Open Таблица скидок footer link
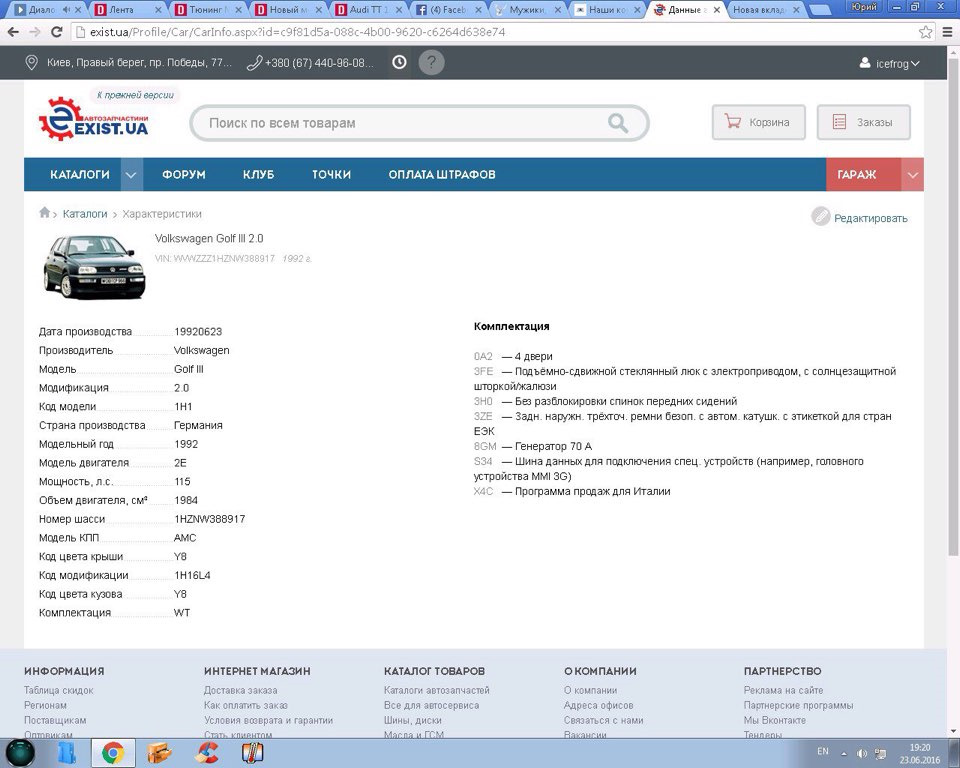This screenshot has width=960, height=768. pyautogui.click(x=59, y=690)
